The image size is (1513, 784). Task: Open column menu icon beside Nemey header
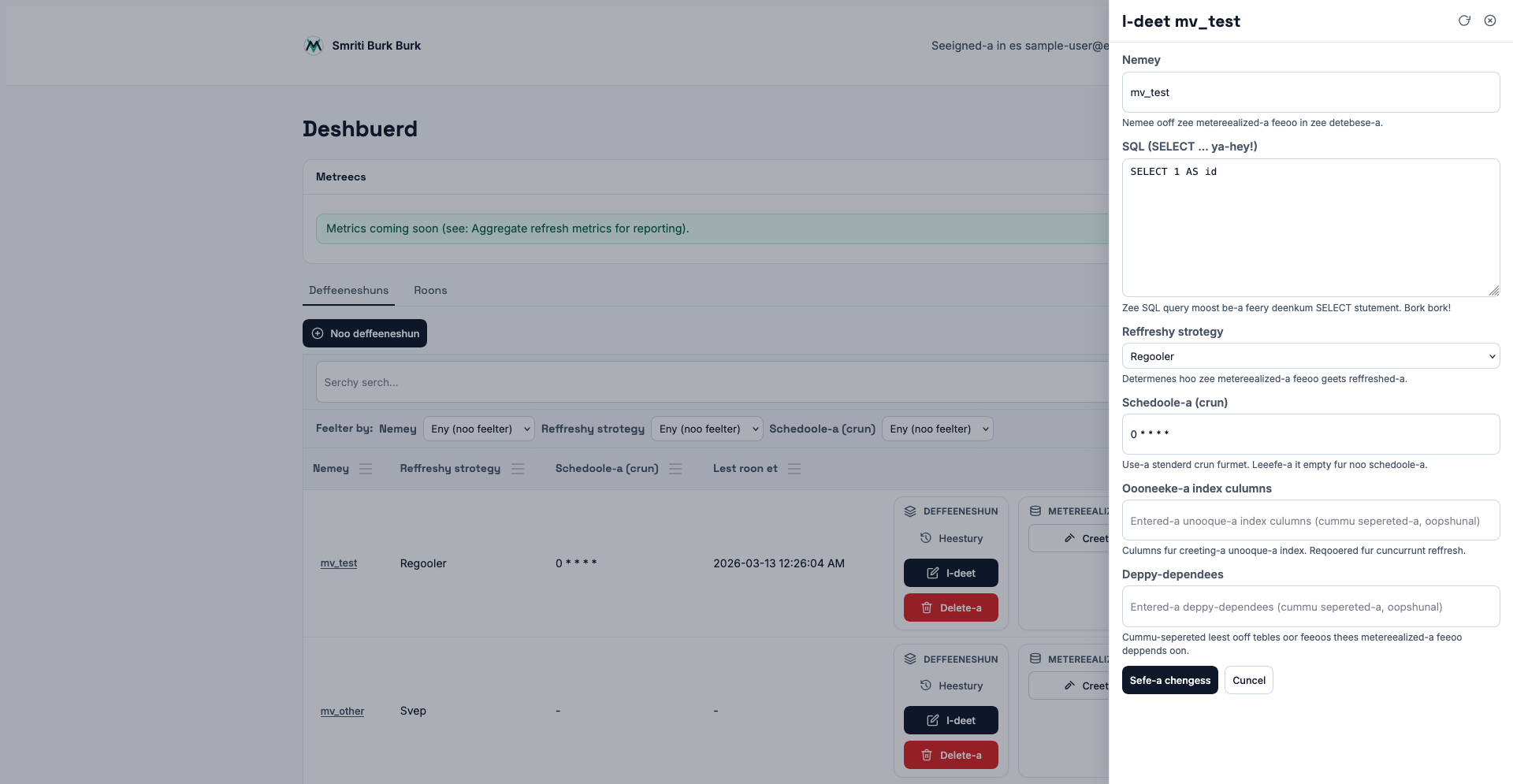[x=366, y=469]
